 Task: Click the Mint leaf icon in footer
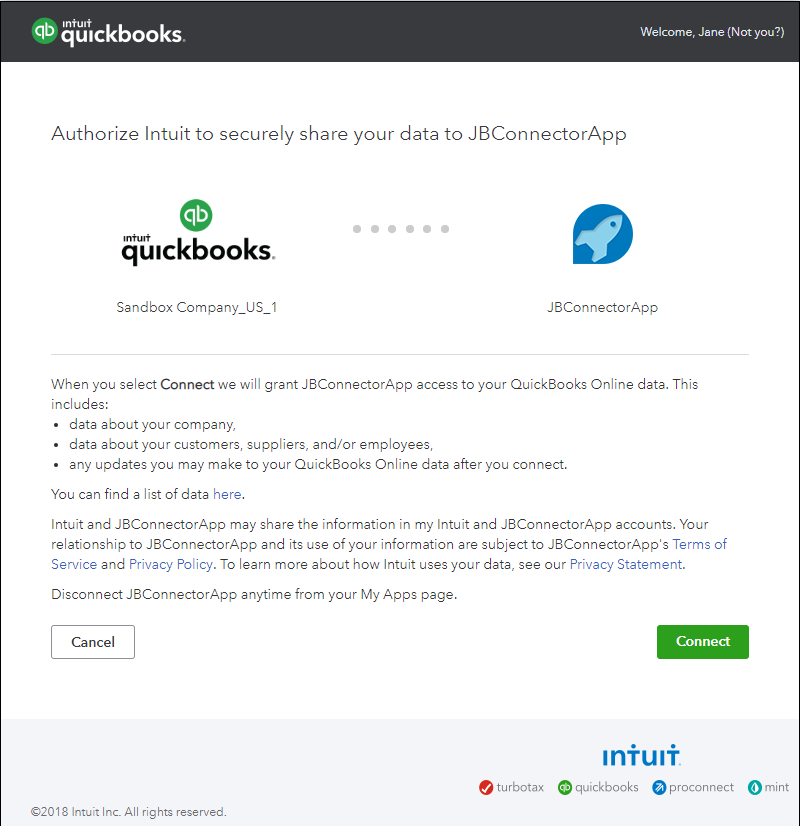pyautogui.click(x=754, y=787)
